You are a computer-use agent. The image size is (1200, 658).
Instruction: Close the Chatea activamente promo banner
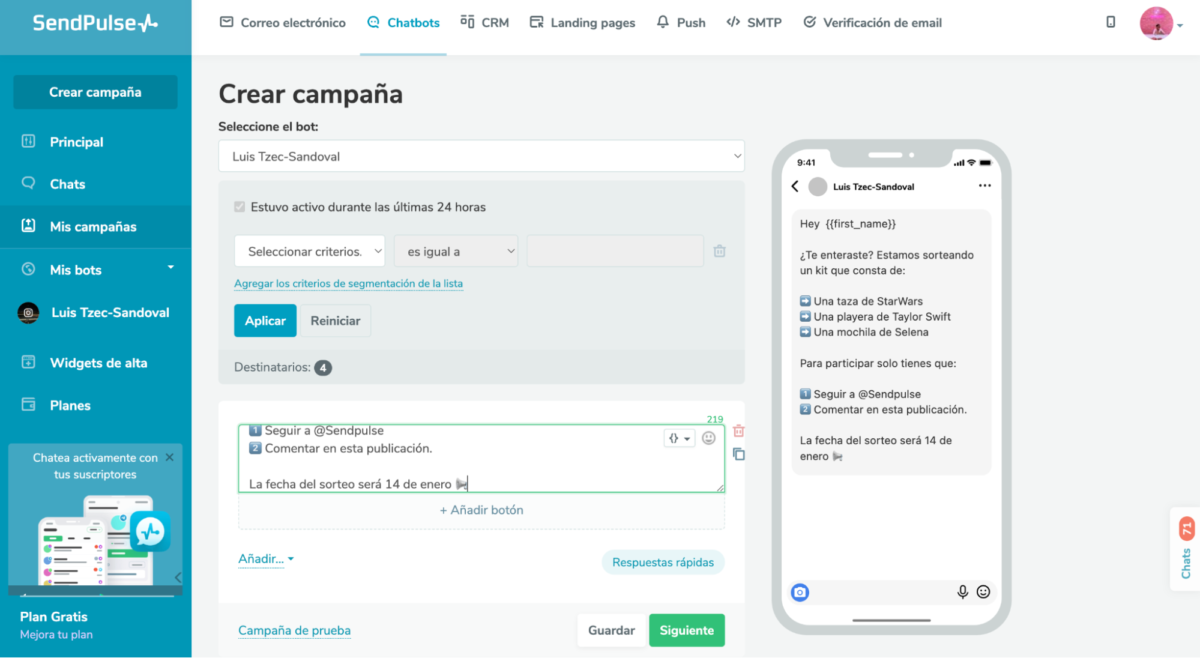(x=169, y=457)
